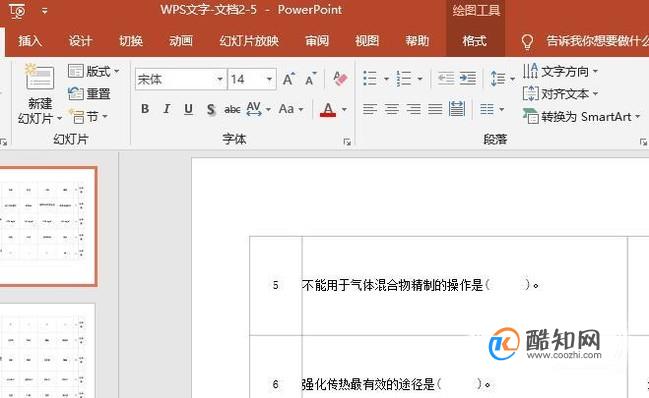Screen dimensions: 649x398
Task: Click start slideshow icon in title bar
Action: (17, 10)
